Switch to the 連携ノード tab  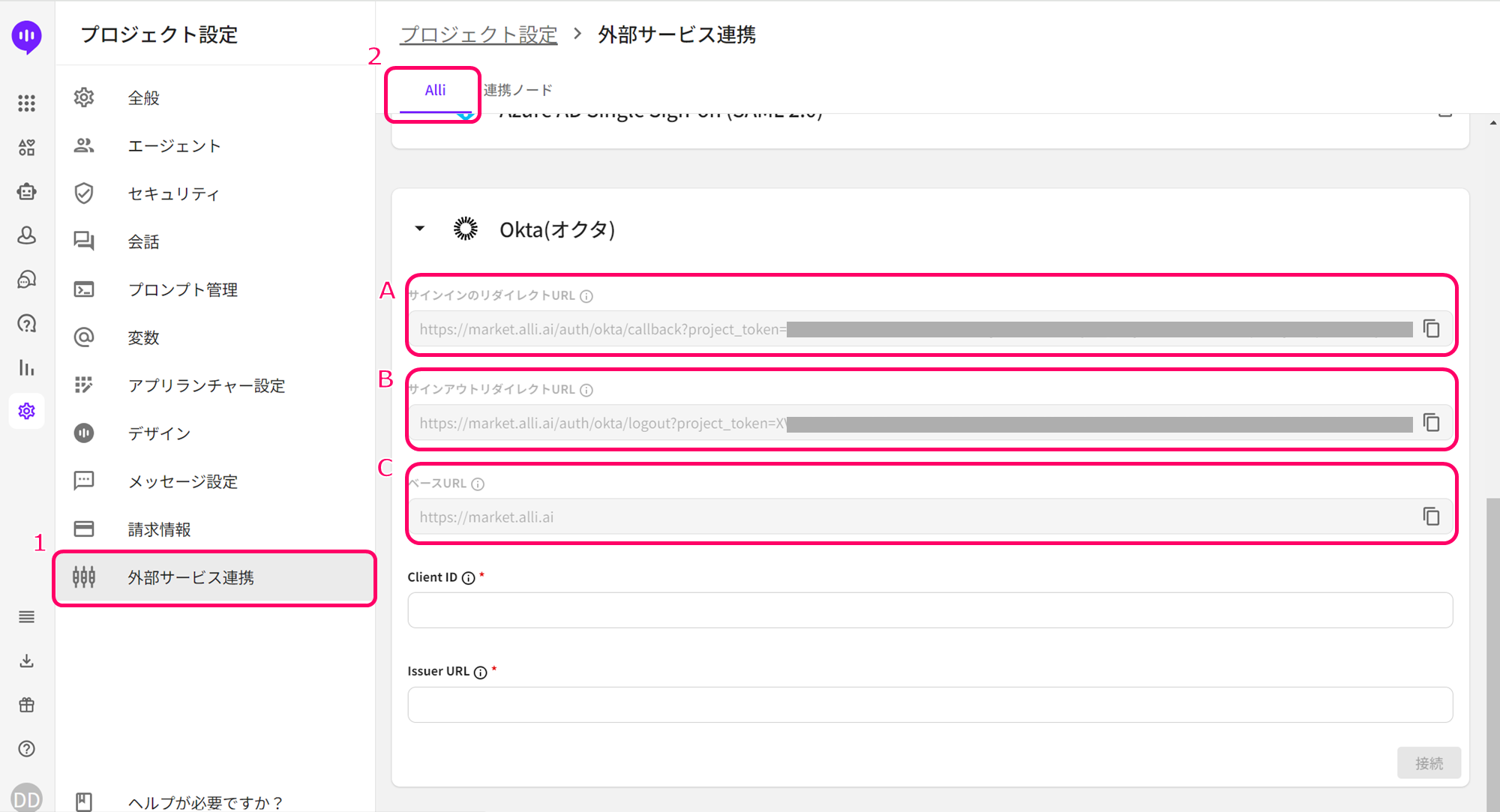coord(517,91)
